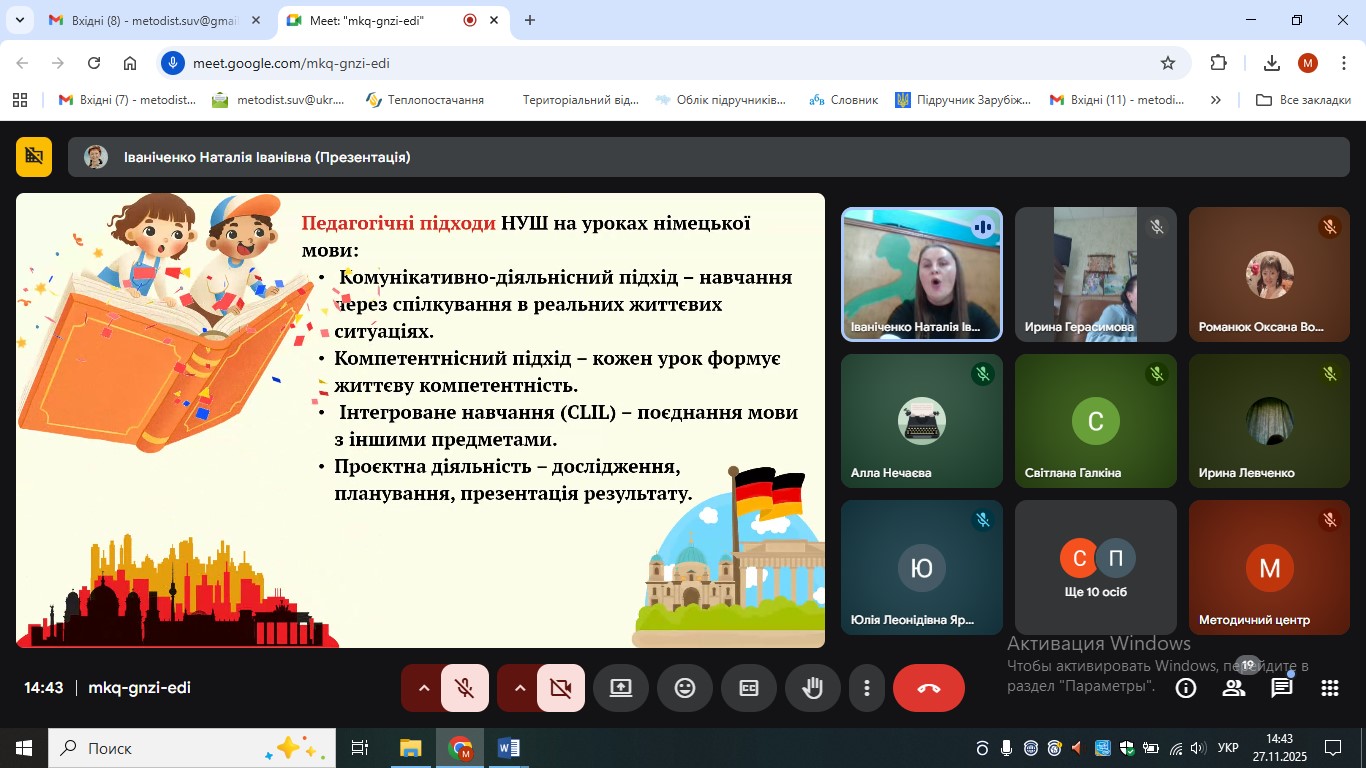The image size is (1366, 768).
Task: Open Microsoft Word from the taskbar
Action: pos(508,748)
